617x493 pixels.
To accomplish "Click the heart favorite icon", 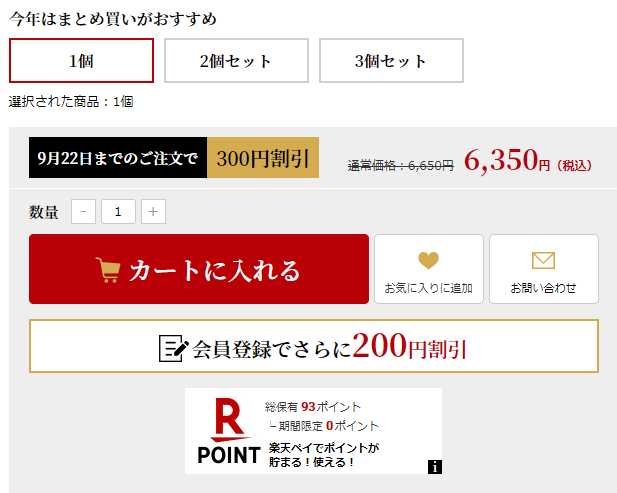I will 428,262.
